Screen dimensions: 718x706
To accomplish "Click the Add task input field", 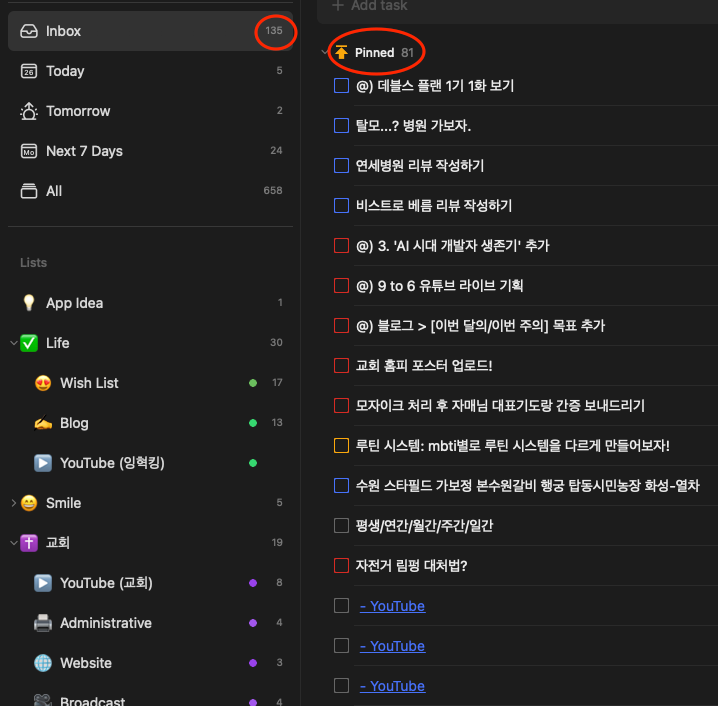I will point(517,6).
